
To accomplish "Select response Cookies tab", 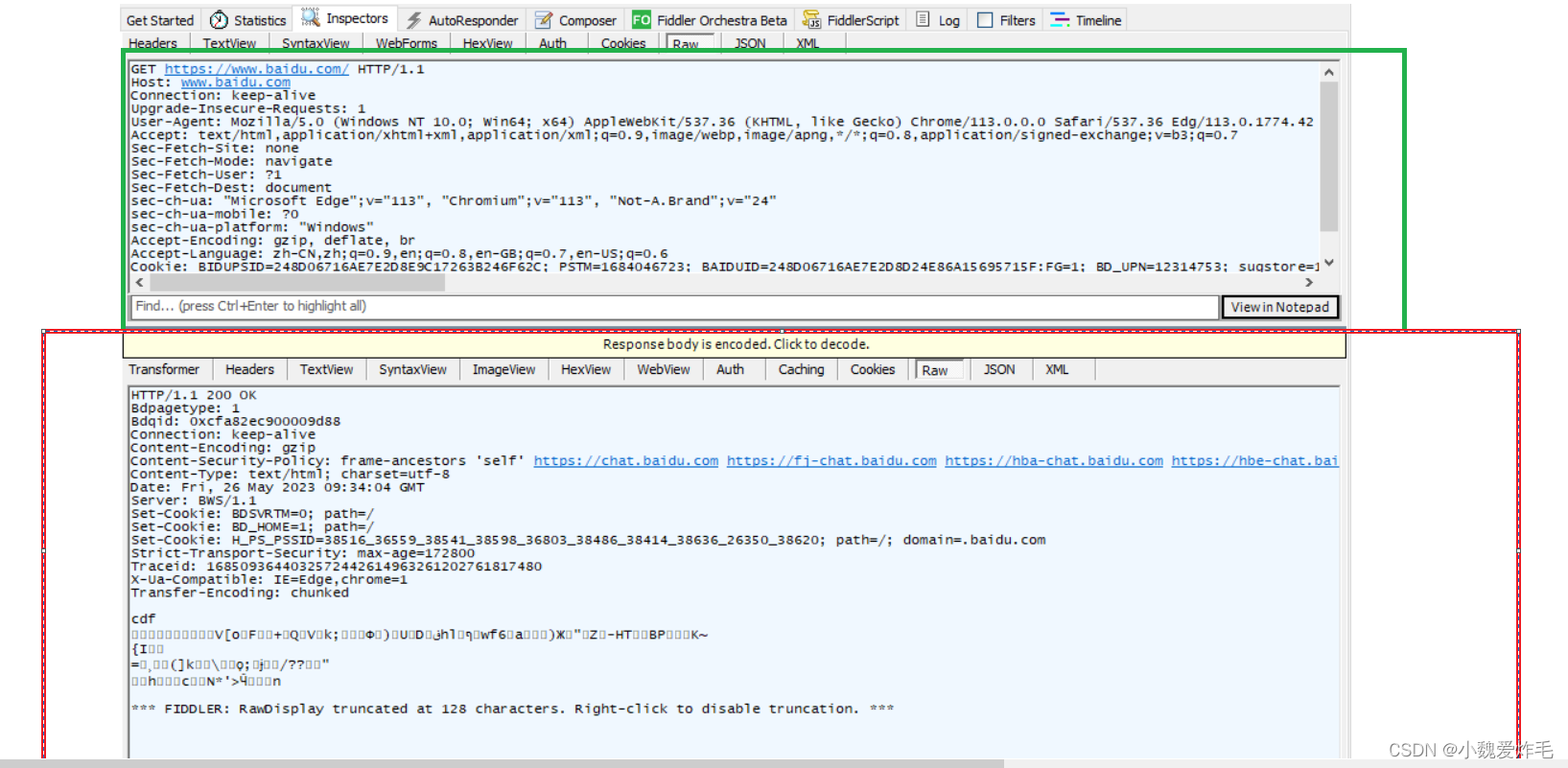I will 873,370.
